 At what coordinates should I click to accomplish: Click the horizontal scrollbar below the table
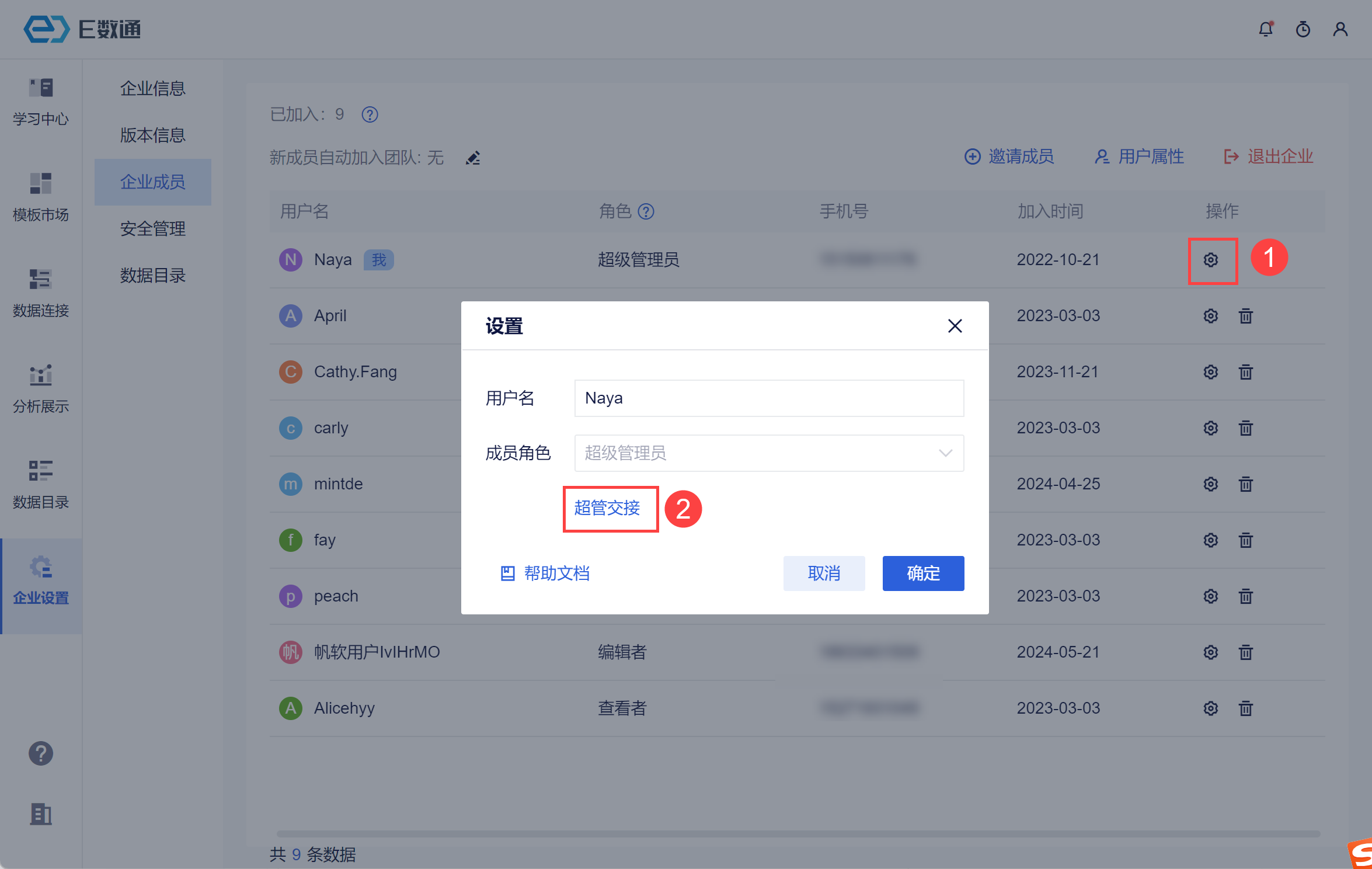coord(798,834)
